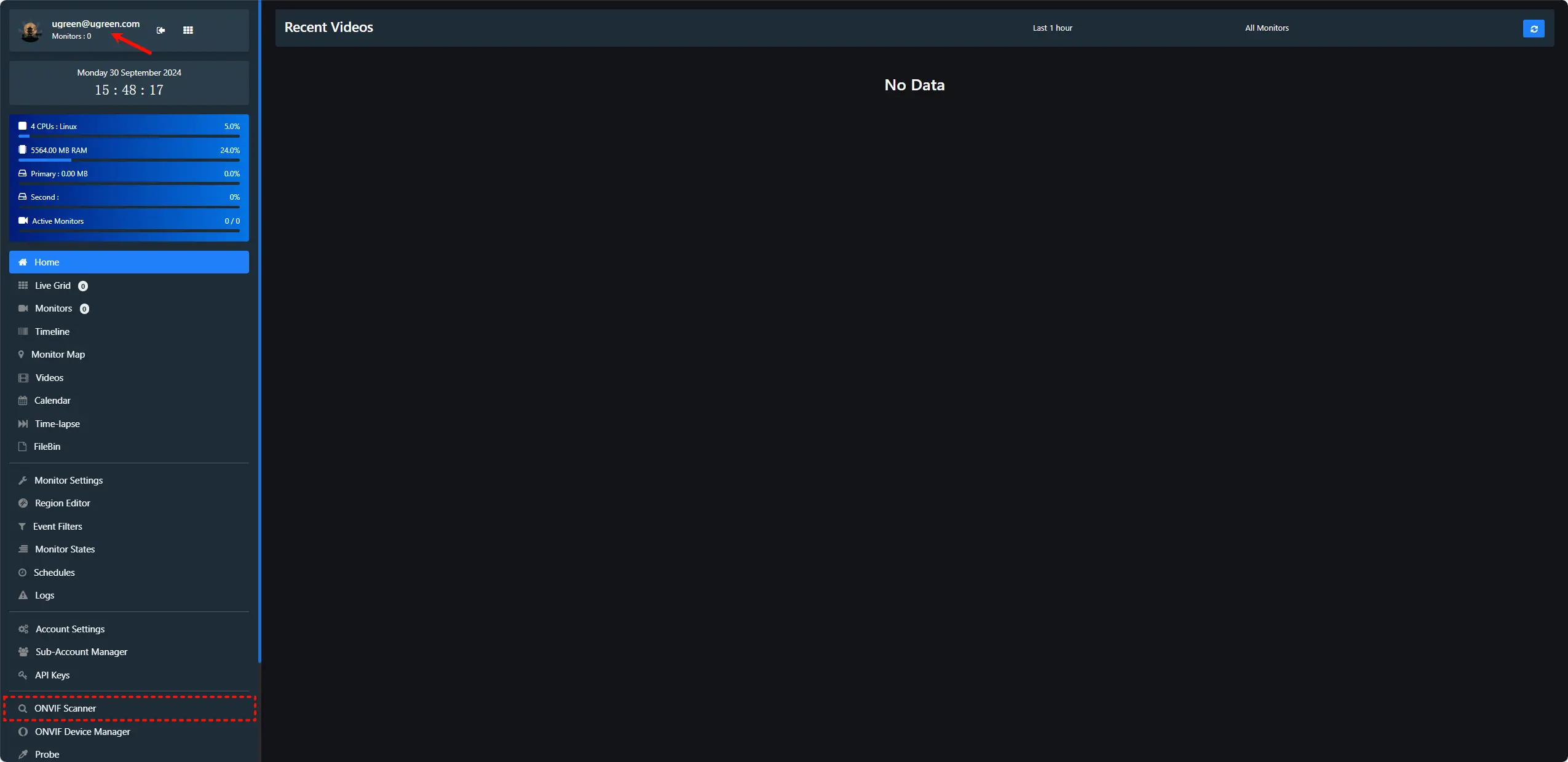This screenshot has height=762, width=1568.
Task: Expand the All Monitors filter dropdown
Action: pos(1267,28)
